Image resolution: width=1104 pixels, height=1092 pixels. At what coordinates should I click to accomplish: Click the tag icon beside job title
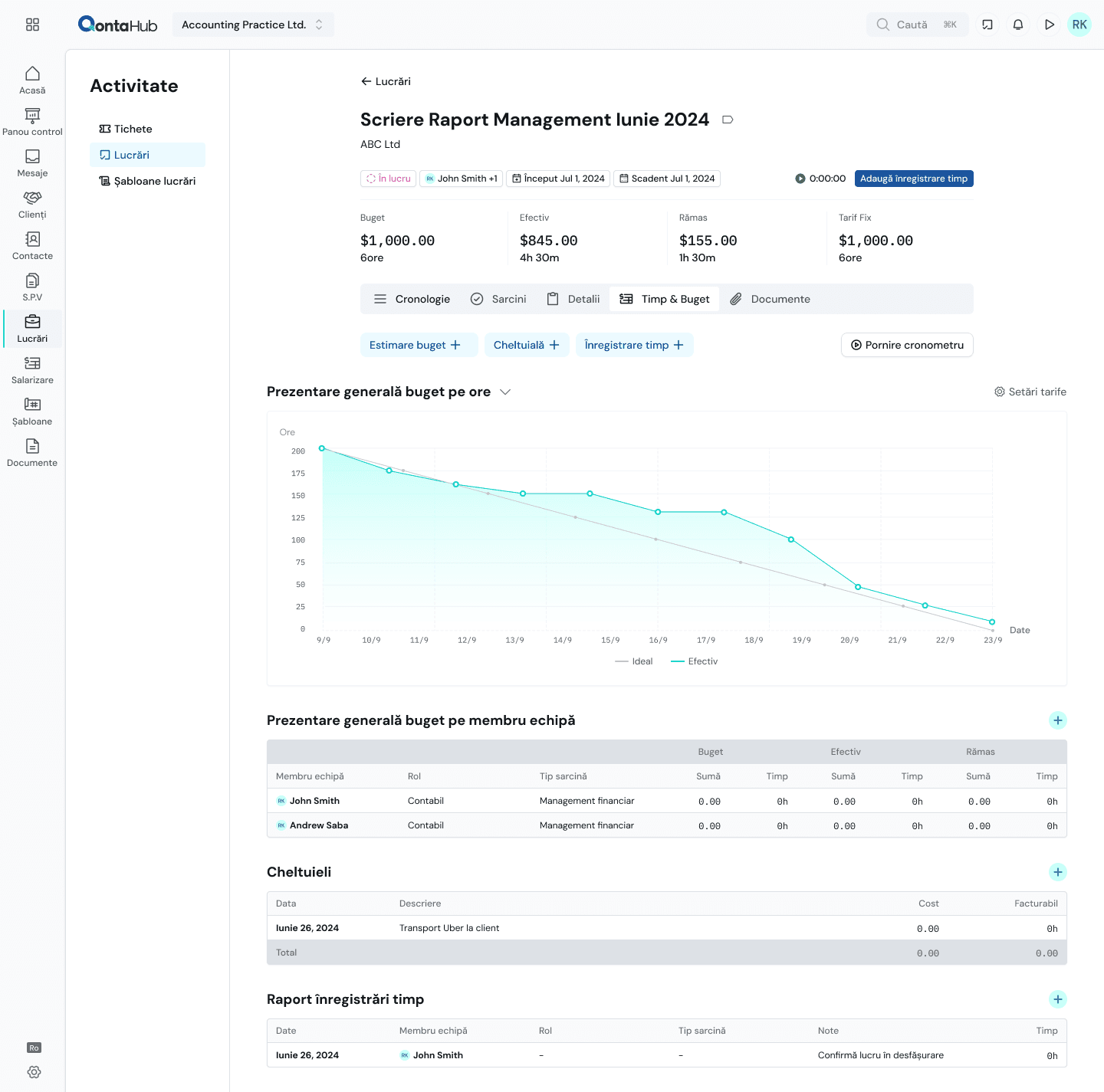click(728, 120)
